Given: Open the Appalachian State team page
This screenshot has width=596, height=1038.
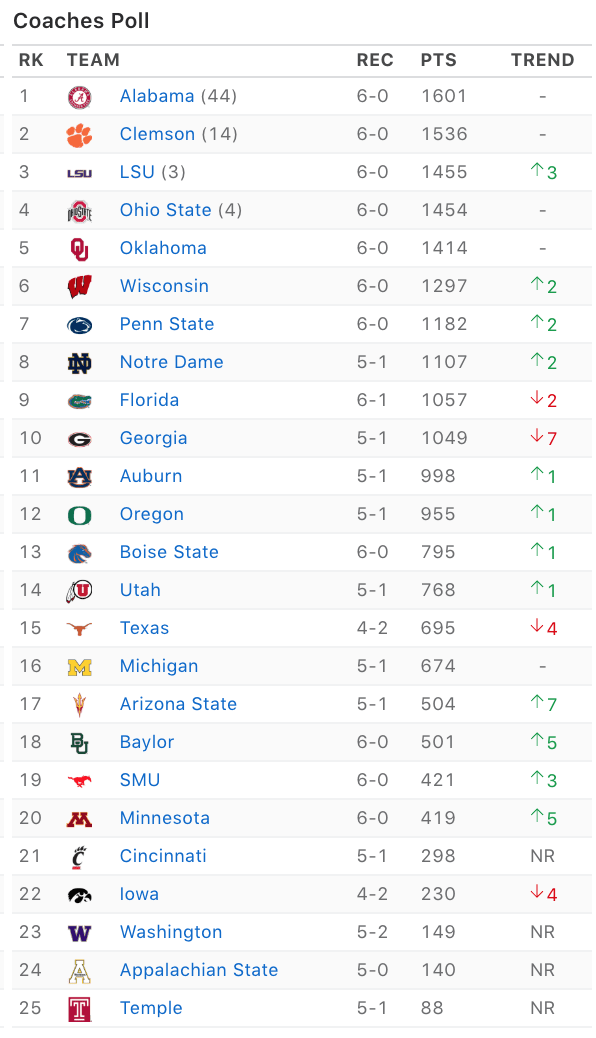Looking at the screenshot, I should point(199,970).
